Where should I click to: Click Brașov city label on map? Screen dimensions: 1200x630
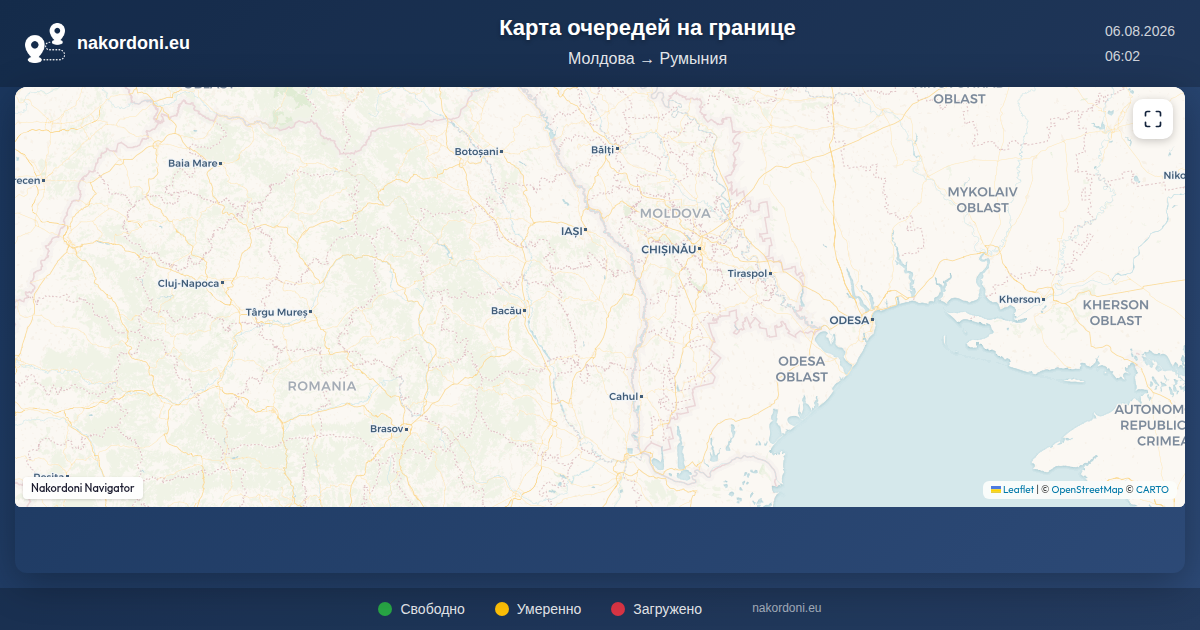(386, 429)
